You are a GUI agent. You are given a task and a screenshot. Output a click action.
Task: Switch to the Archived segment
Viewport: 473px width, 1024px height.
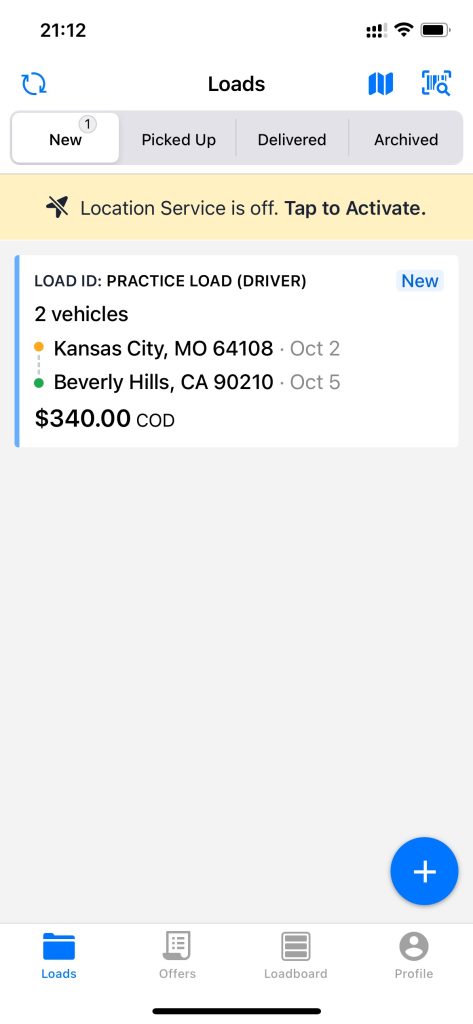(406, 140)
